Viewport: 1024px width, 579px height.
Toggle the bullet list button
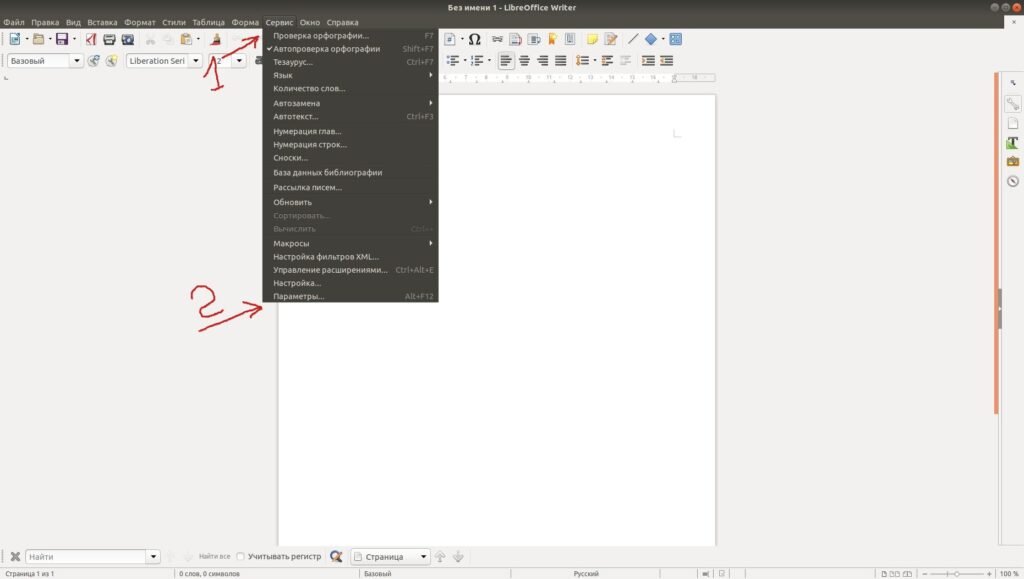tap(453, 61)
